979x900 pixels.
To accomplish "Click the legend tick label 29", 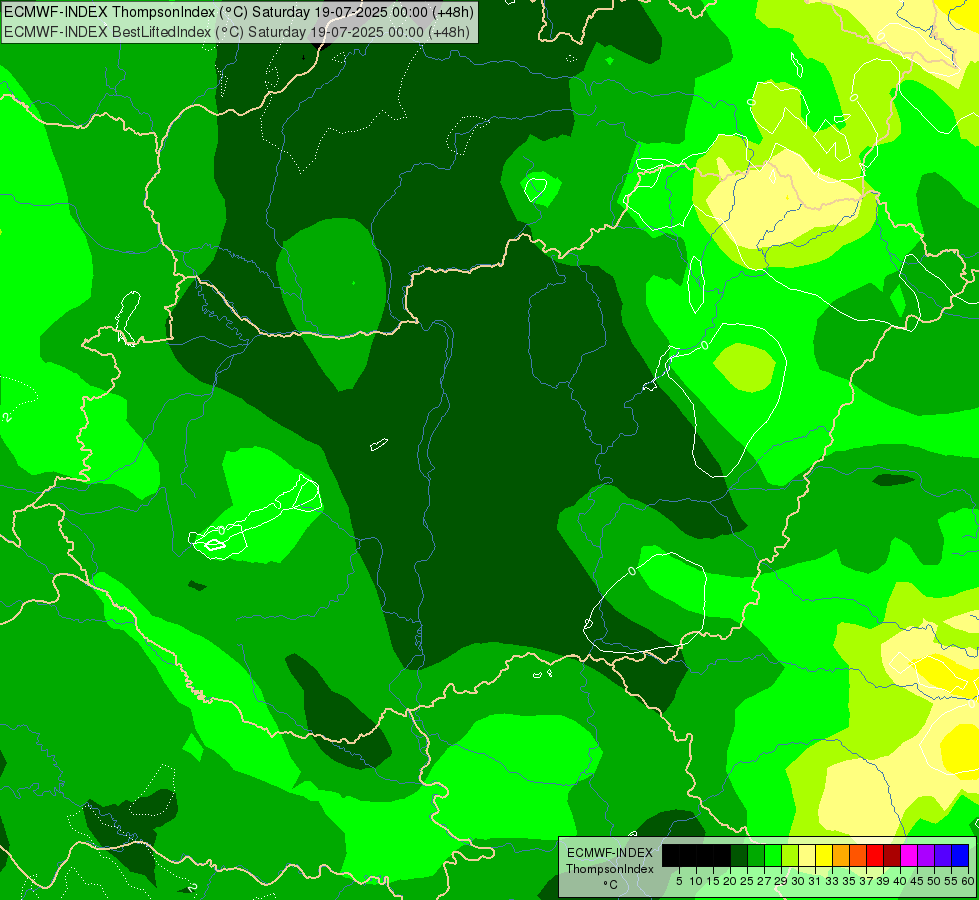I will (x=781, y=881).
